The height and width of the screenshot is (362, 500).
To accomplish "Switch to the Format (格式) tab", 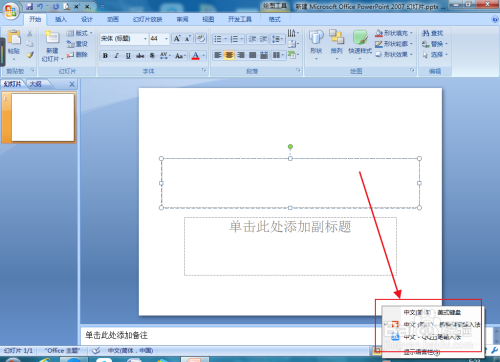I will (274, 19).
